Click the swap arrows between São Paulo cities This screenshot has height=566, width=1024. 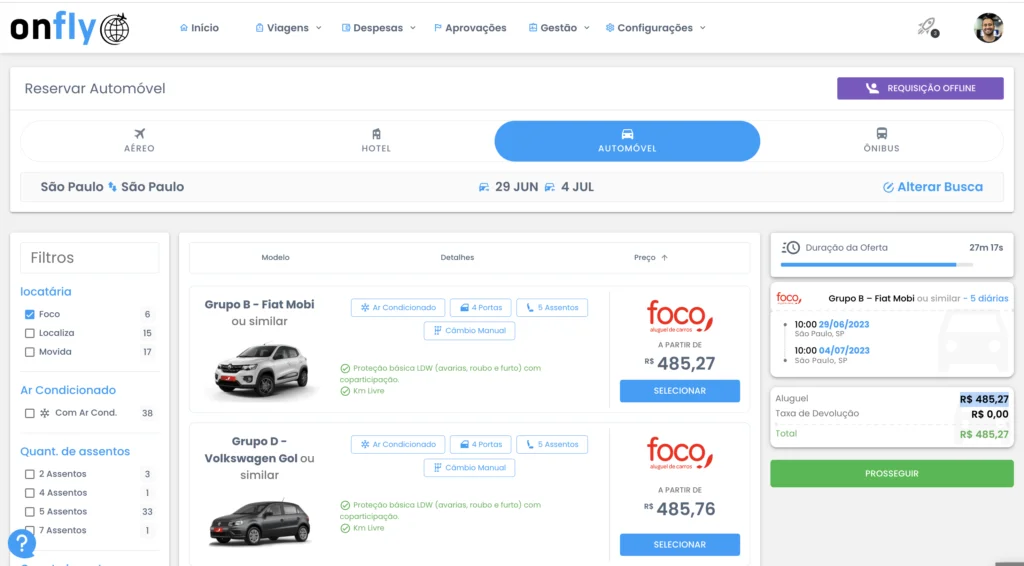coord(112,187)
